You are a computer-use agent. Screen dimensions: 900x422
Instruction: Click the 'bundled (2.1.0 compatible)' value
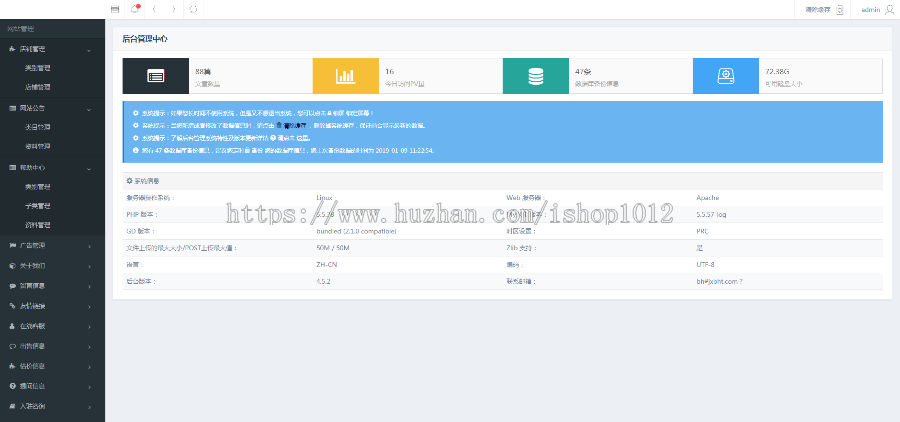[x=356, y=231]
